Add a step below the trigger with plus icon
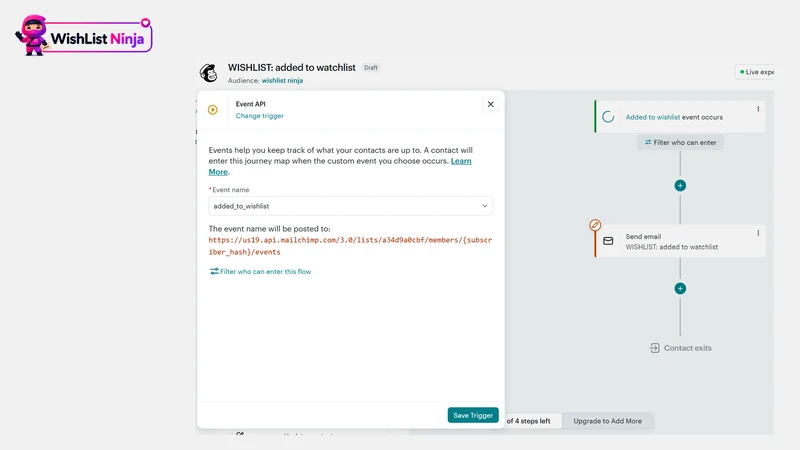Image resolution: width=800 pixels, height=450 pixels. point(680,186)
